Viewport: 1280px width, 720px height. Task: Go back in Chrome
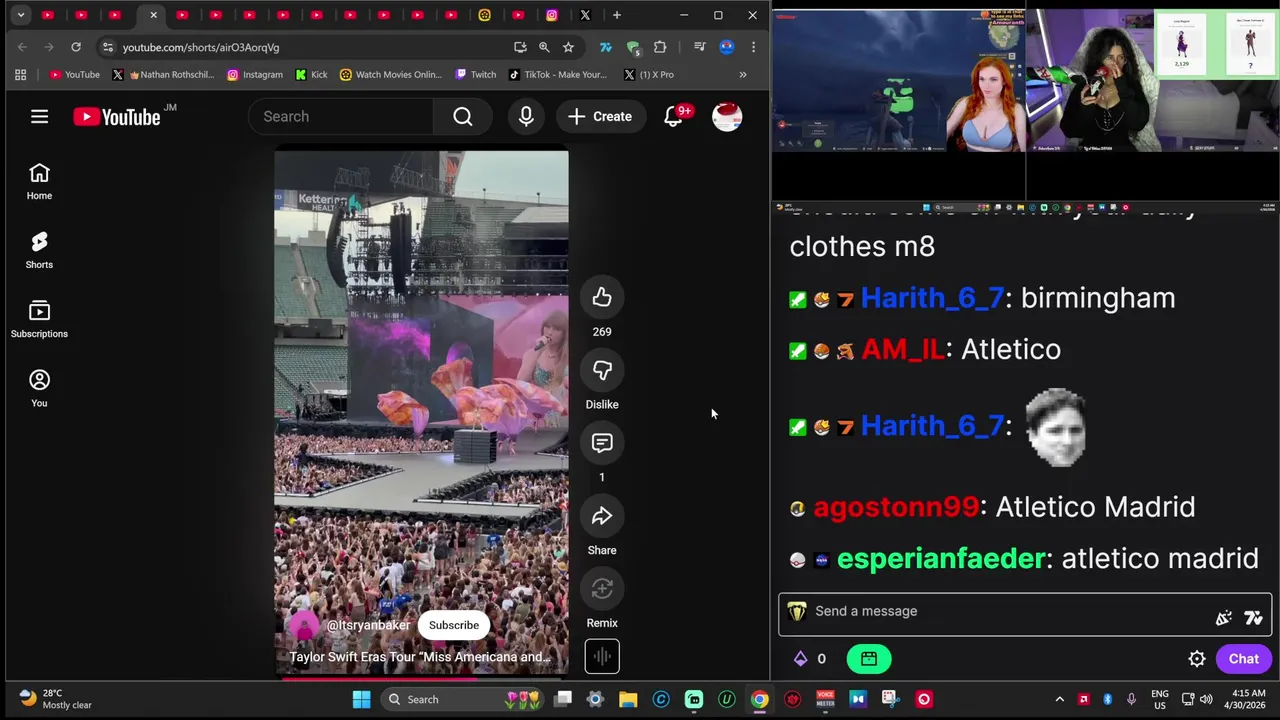pyautogui.click(x=22, y=47)
